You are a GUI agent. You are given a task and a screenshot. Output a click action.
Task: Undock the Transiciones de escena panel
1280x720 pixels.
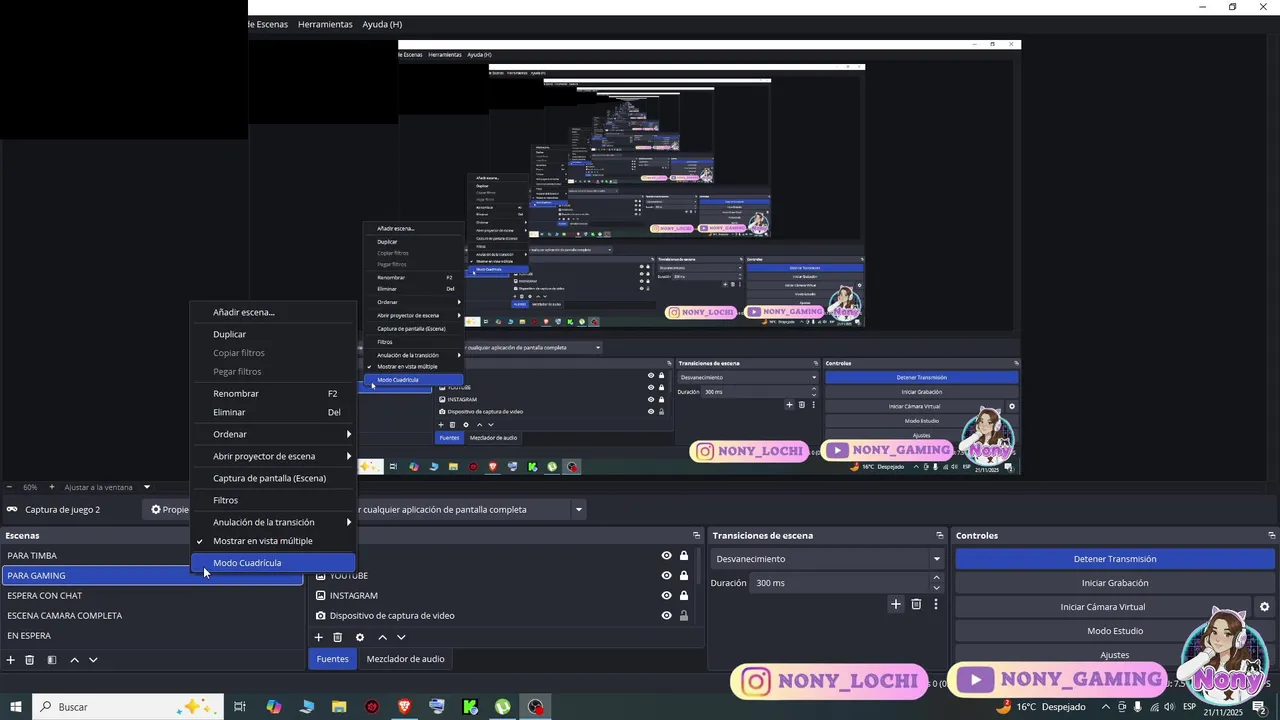[939, 536]
